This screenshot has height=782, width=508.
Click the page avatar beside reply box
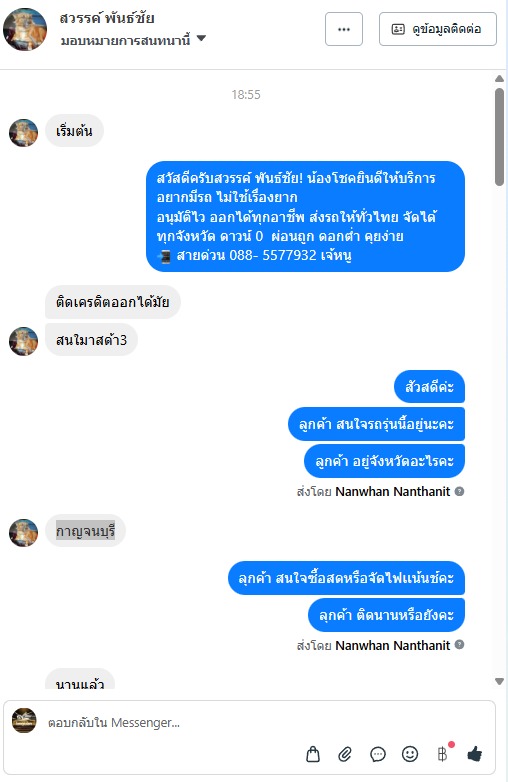click(x=24, y=720)
